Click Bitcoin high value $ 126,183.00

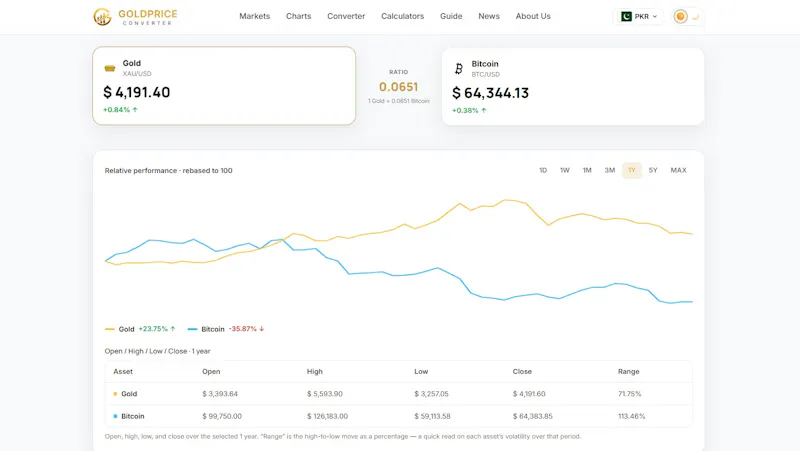(328, 416)
